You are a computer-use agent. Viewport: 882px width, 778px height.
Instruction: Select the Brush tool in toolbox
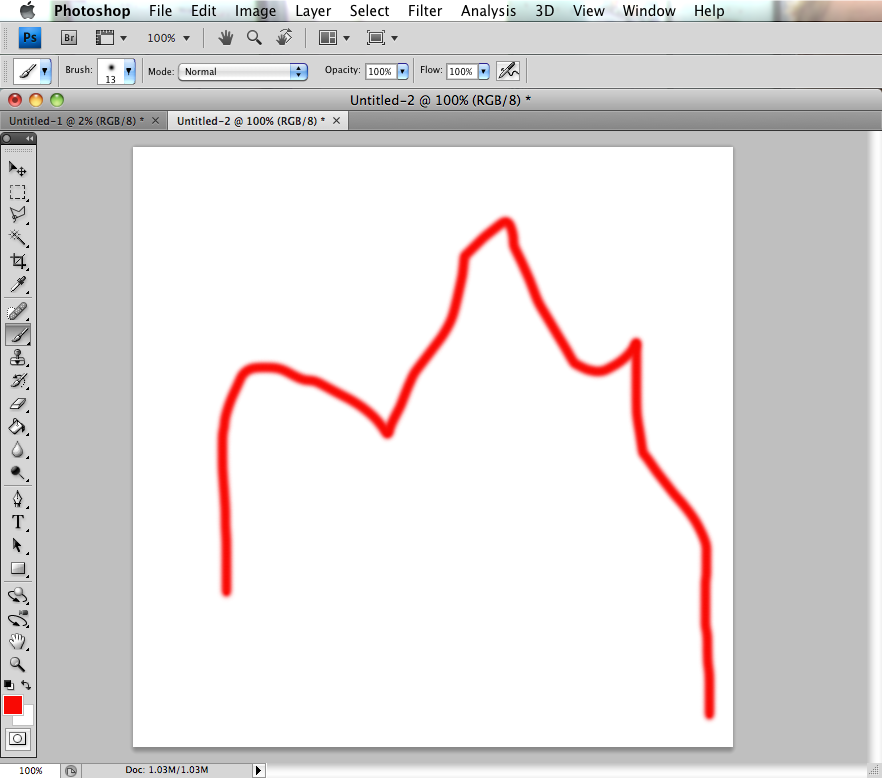(17, 335)
